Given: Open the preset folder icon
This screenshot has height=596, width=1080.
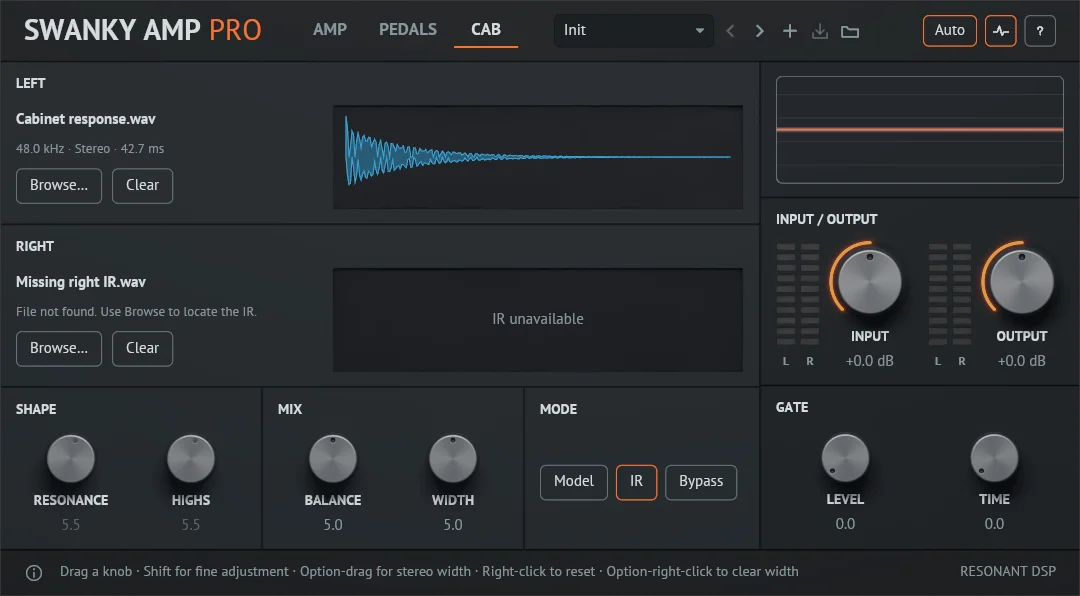Looking at the screenshot, I should pos(850,31).
